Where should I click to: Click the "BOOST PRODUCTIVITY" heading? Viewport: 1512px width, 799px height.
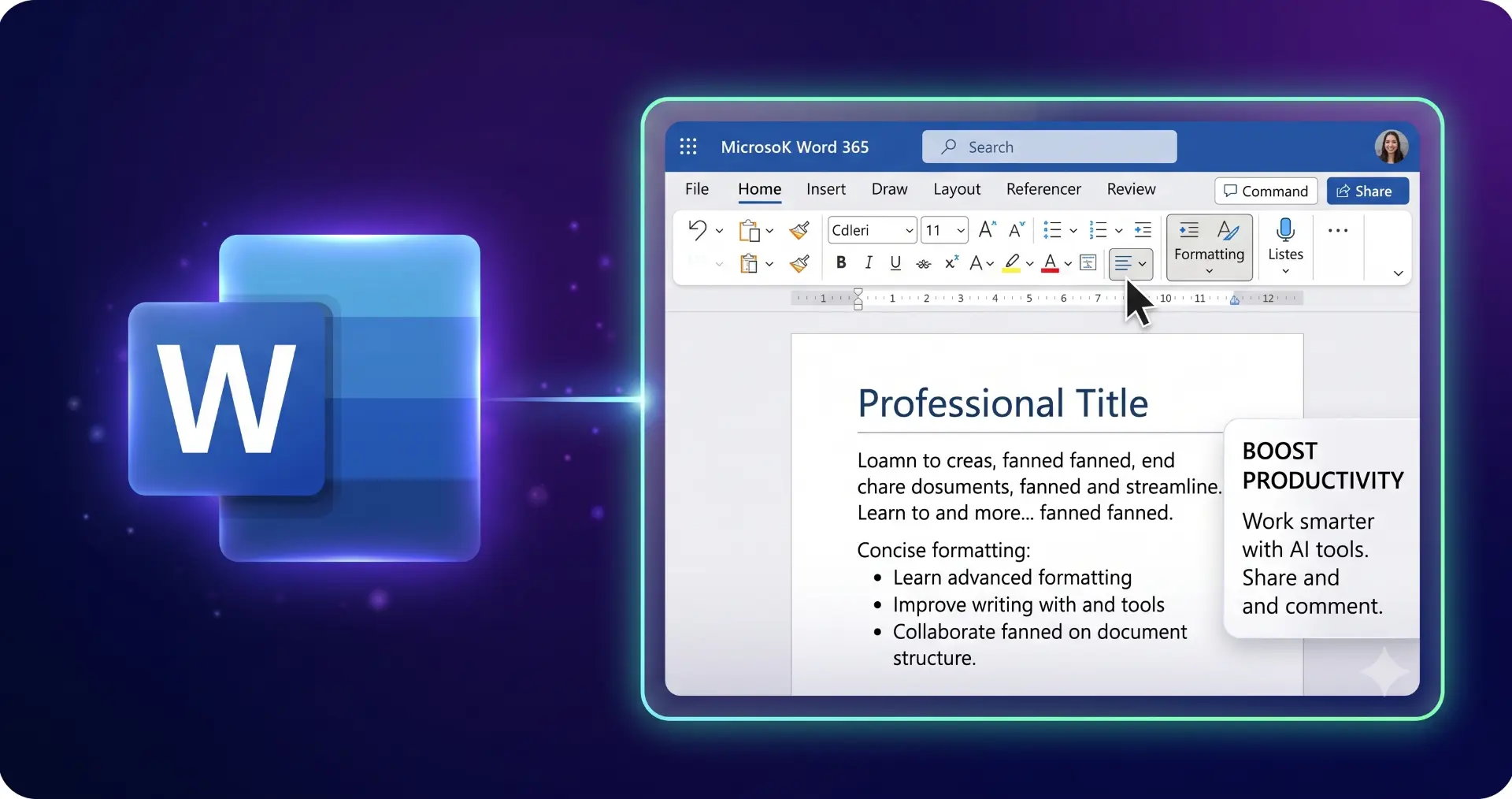click(1323, 466)
